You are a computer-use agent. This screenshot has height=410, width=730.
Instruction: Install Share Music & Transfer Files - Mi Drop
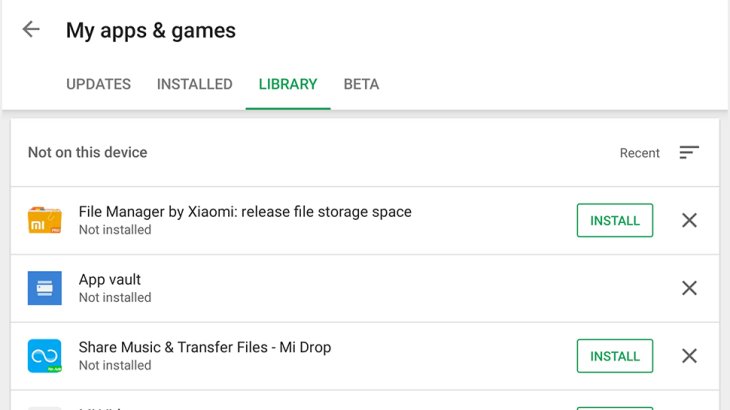coord(614,356)
